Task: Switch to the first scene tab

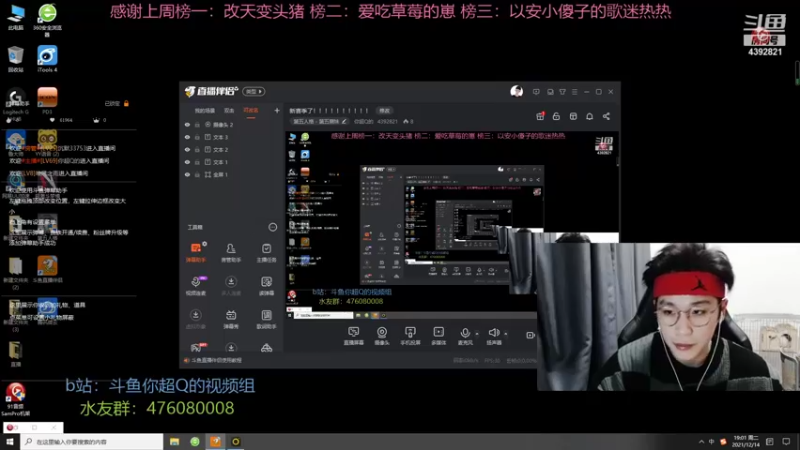Action: coord(205,111)
